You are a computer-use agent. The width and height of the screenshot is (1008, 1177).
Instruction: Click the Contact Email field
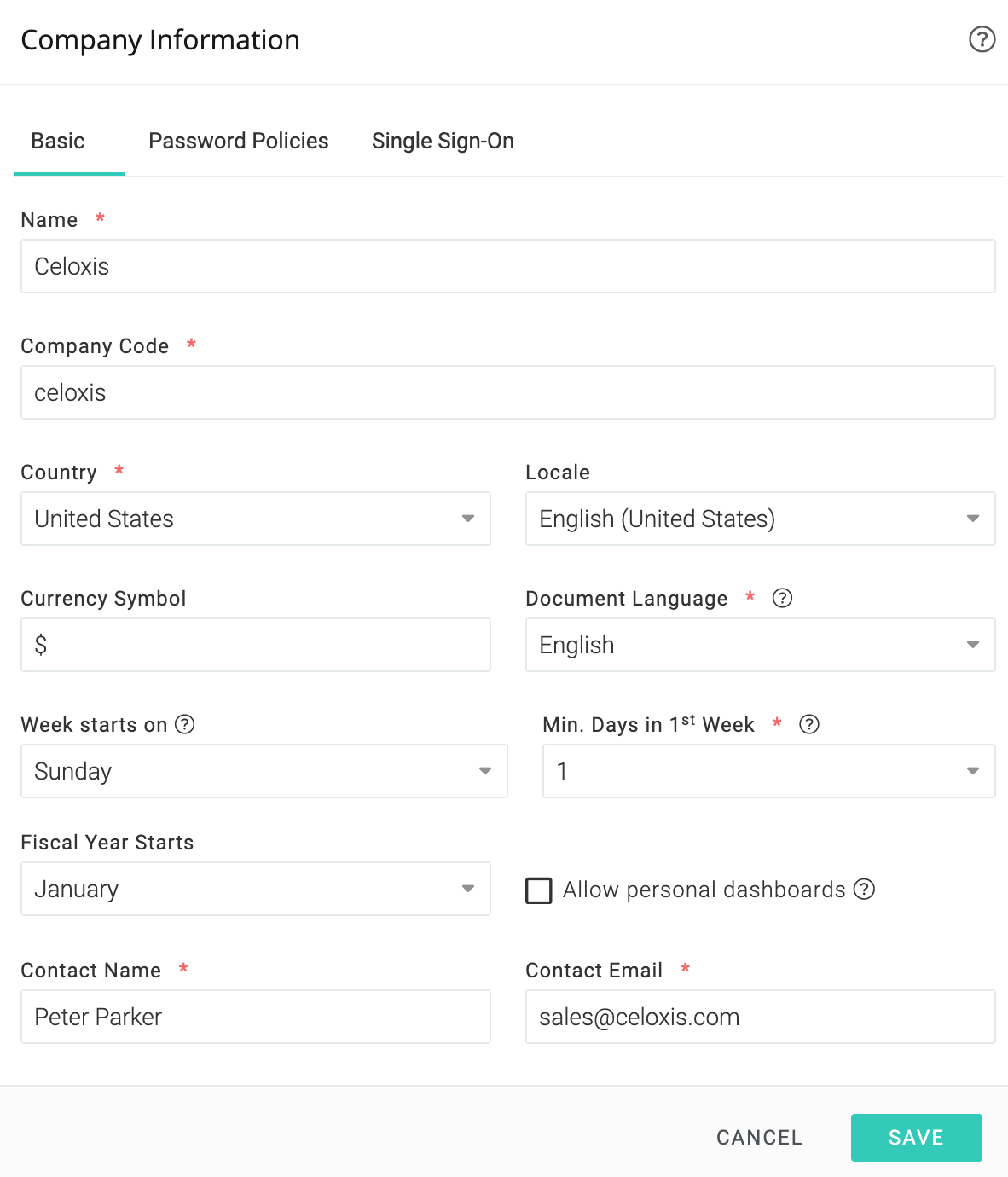[x=761, y=1017]
